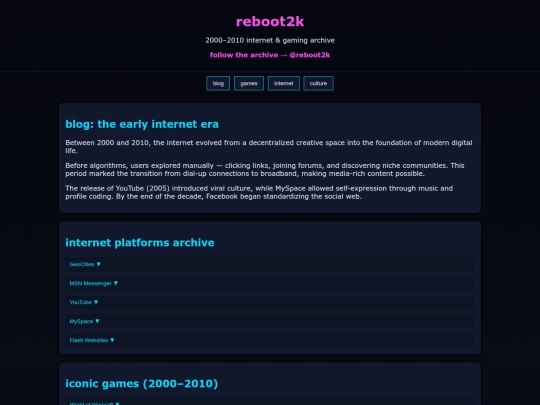Click the reboot2k site title
540x405 pixels.
pos(270,21)
